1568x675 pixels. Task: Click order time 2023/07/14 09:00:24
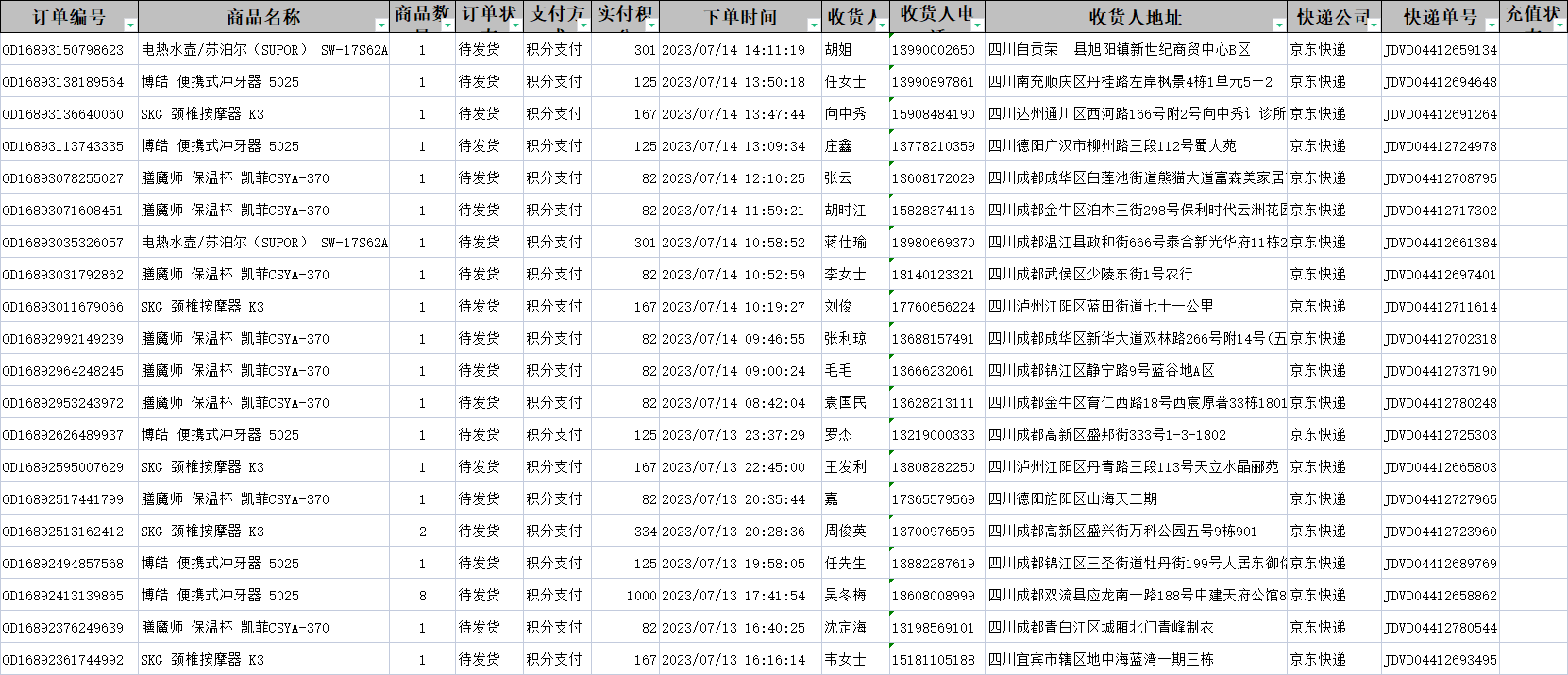click(x=733, y=371)
